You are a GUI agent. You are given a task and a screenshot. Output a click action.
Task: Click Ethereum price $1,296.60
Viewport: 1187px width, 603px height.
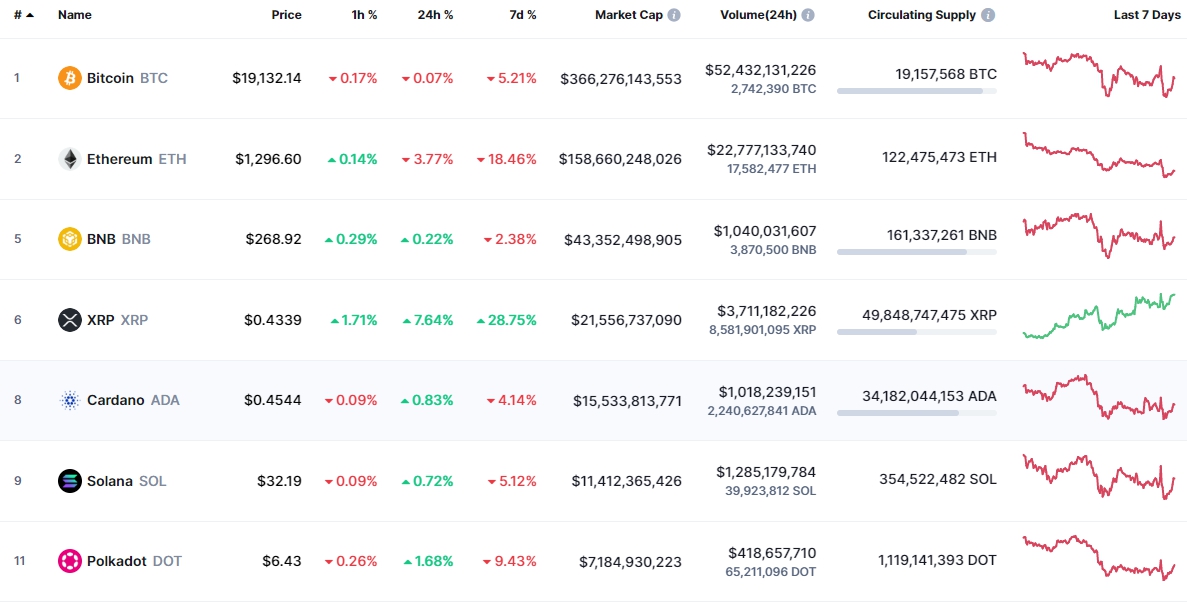268,159
